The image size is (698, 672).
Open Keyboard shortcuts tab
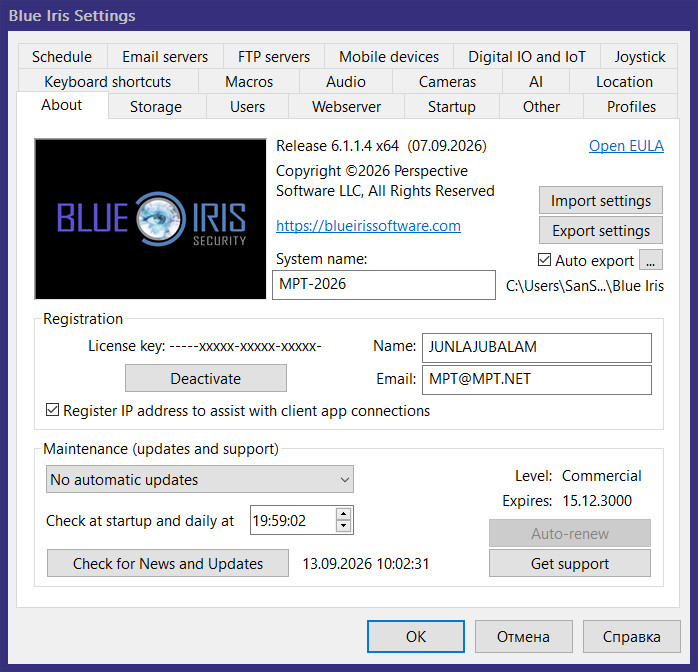108,81
